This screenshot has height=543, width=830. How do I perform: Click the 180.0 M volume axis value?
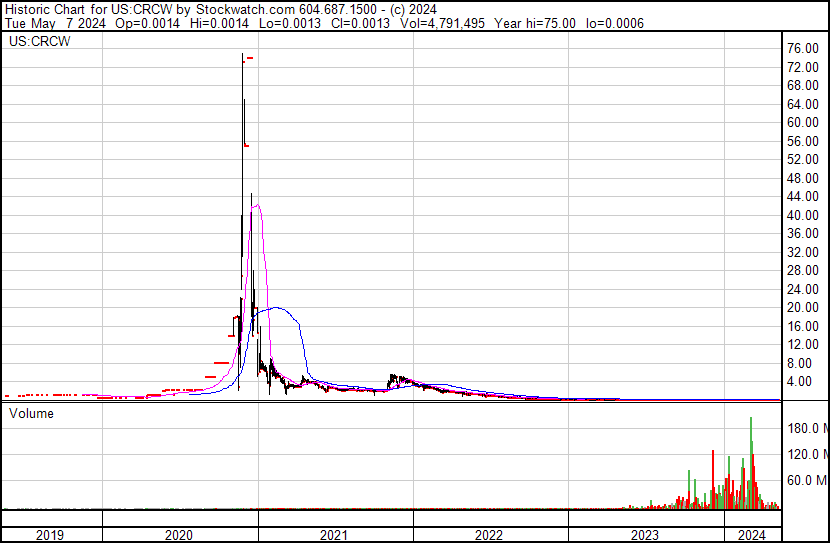pos(807,428)
